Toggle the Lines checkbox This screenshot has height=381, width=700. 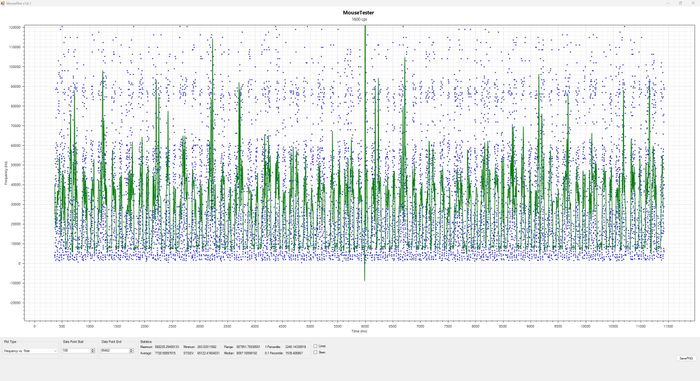coord(315,346)
